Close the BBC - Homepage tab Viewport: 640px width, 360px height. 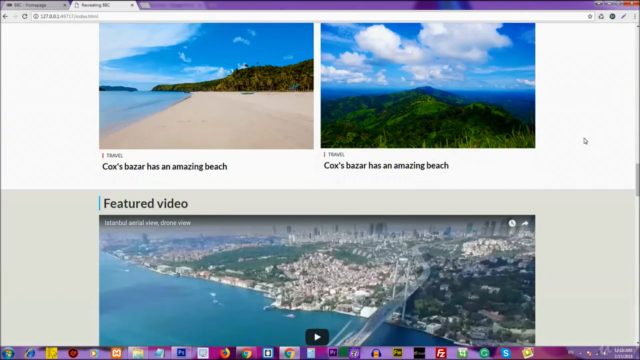coord(65,5)
